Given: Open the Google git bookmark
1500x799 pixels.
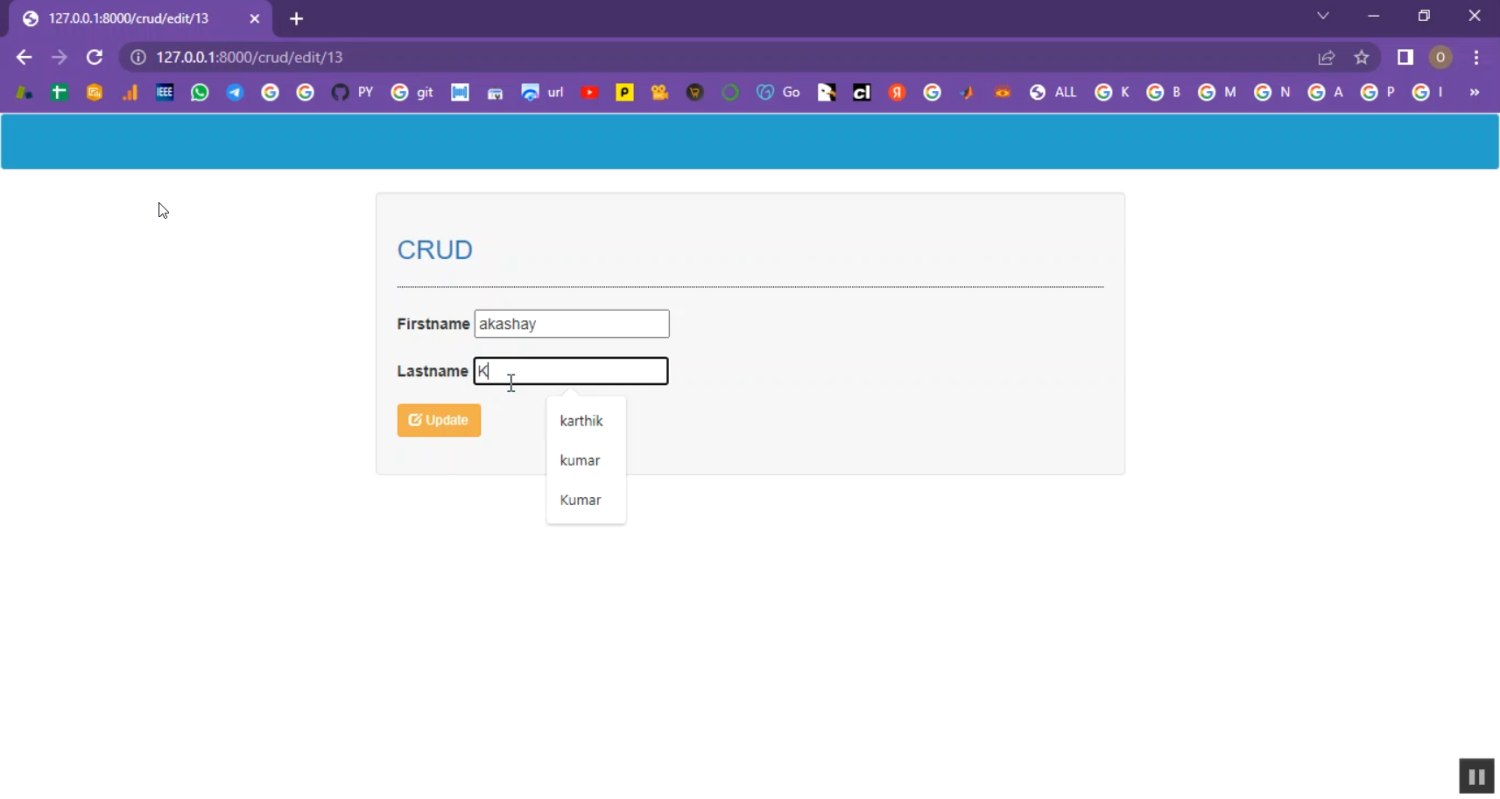Looking at the screenshot, I should [412, 92].
